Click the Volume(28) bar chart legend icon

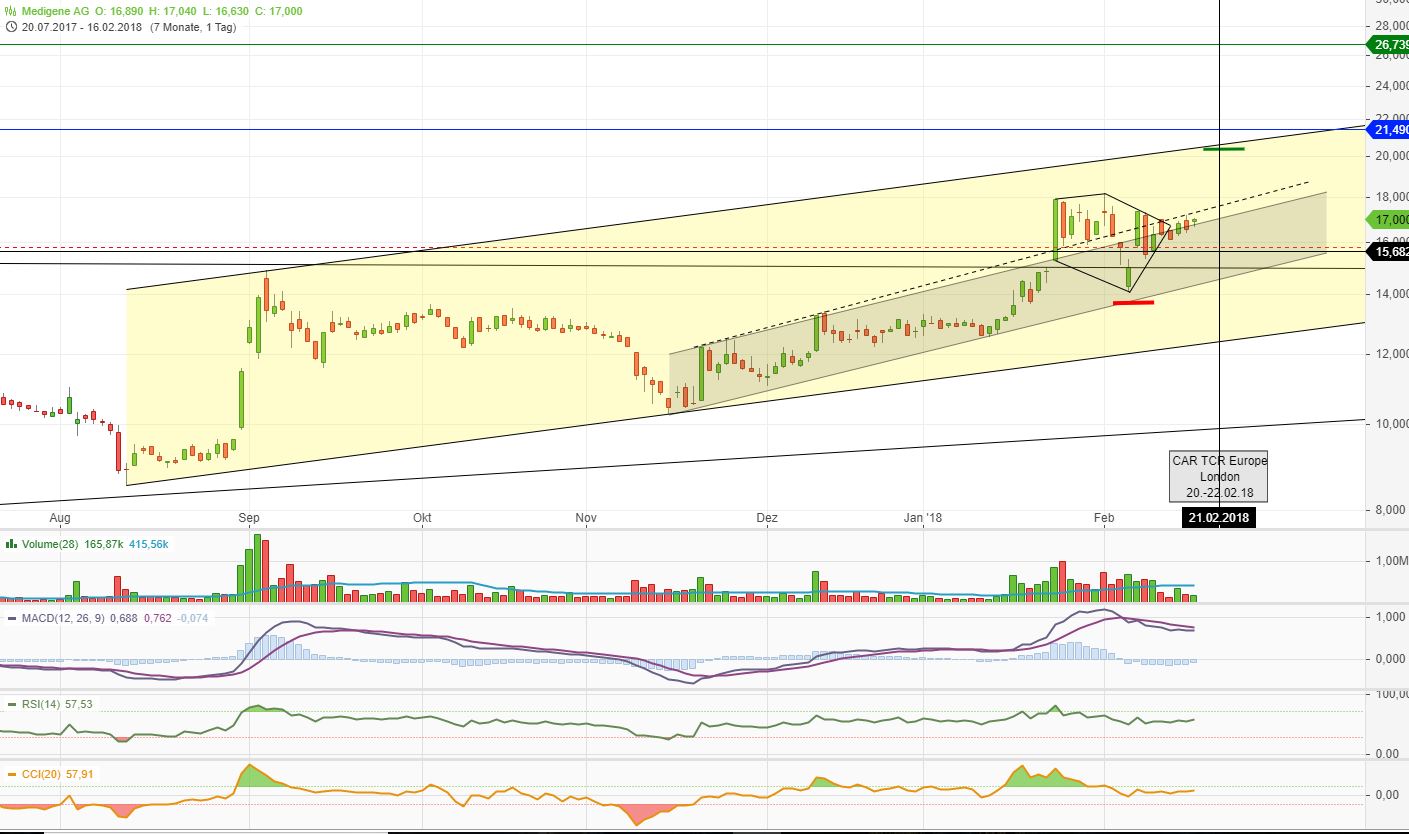pyautogui.click(x=10, y=545)
